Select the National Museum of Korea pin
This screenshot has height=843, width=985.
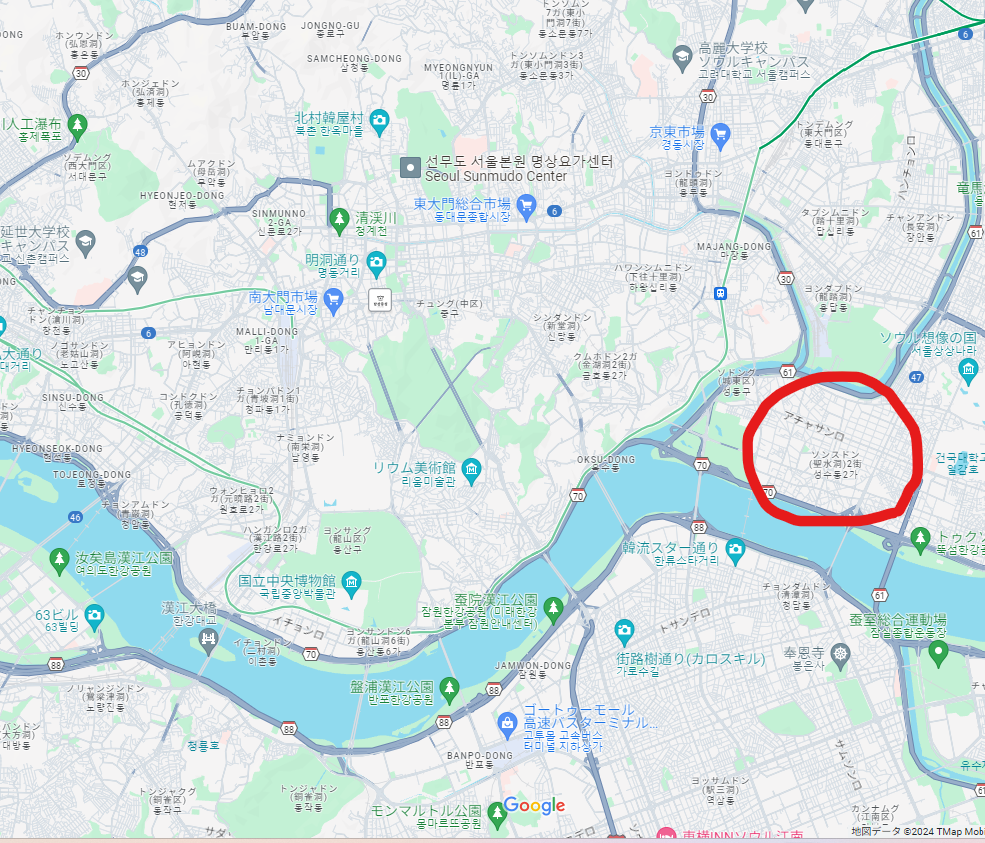click(x=351, y=584)
